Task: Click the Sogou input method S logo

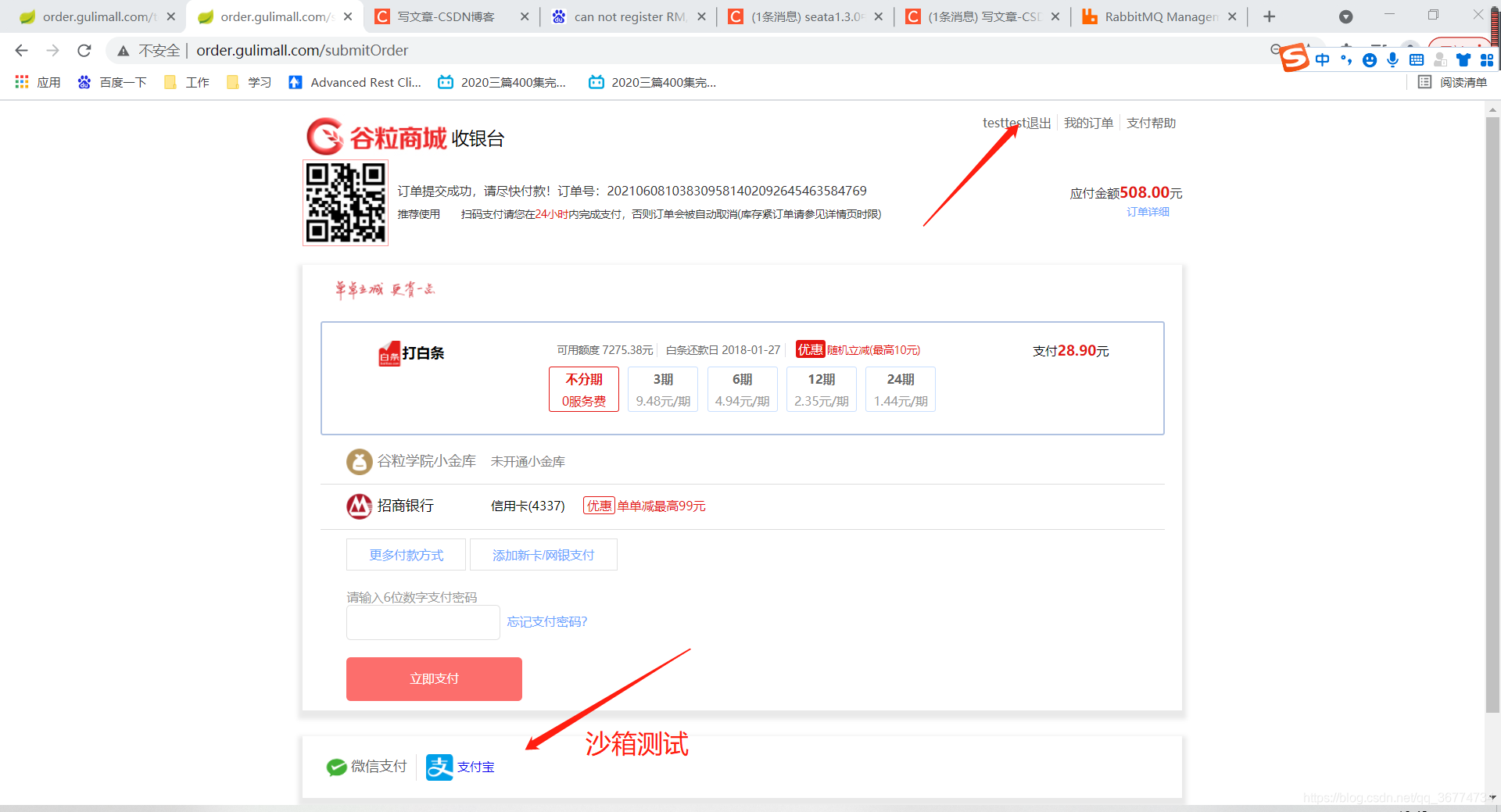Action: [1294, 58]
